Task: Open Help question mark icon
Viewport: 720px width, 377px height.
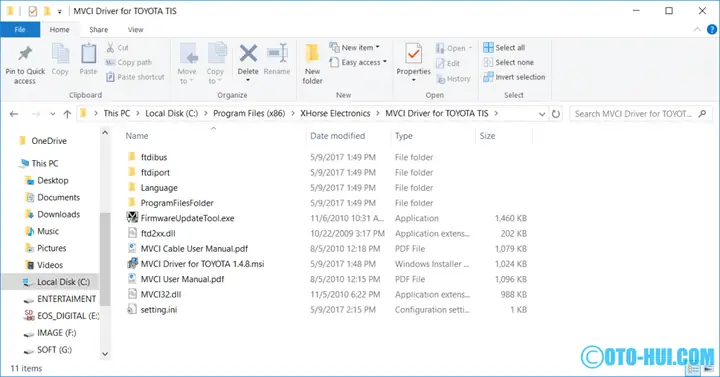Action: coord(712,29)
